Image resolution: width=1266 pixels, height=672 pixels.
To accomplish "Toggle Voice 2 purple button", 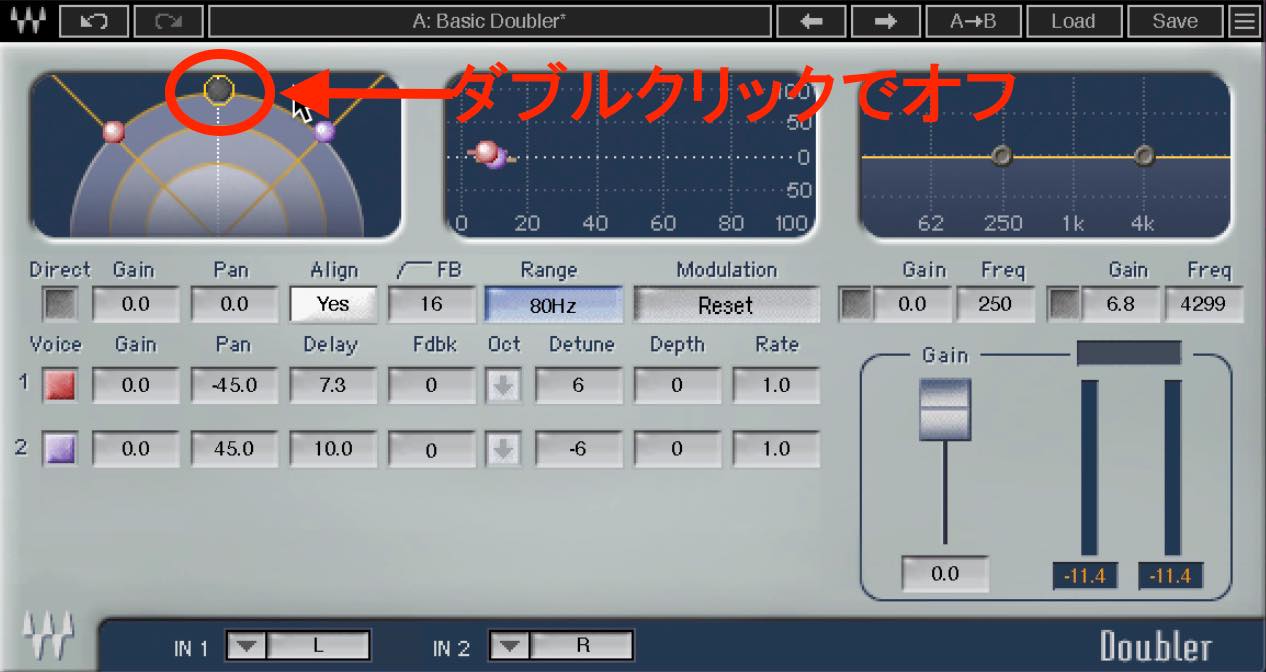I will (x=59, y=450).
